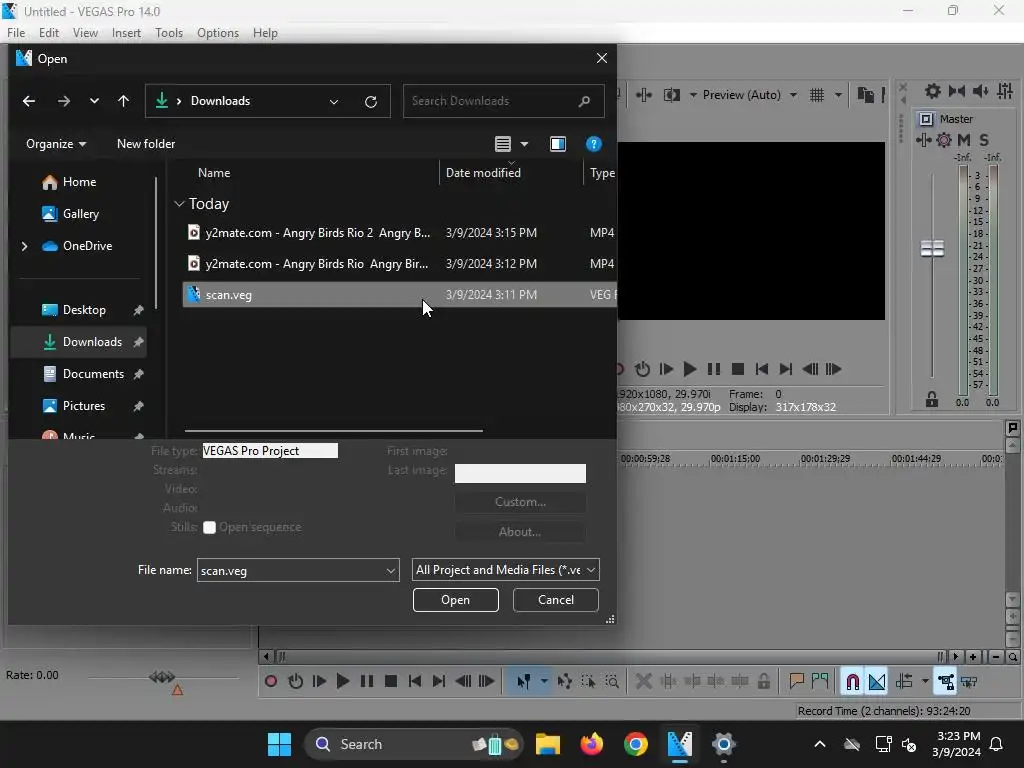Click the New folder button
Image resolution: width=1024 pixels, height=768 pixels.
(146, 144)
